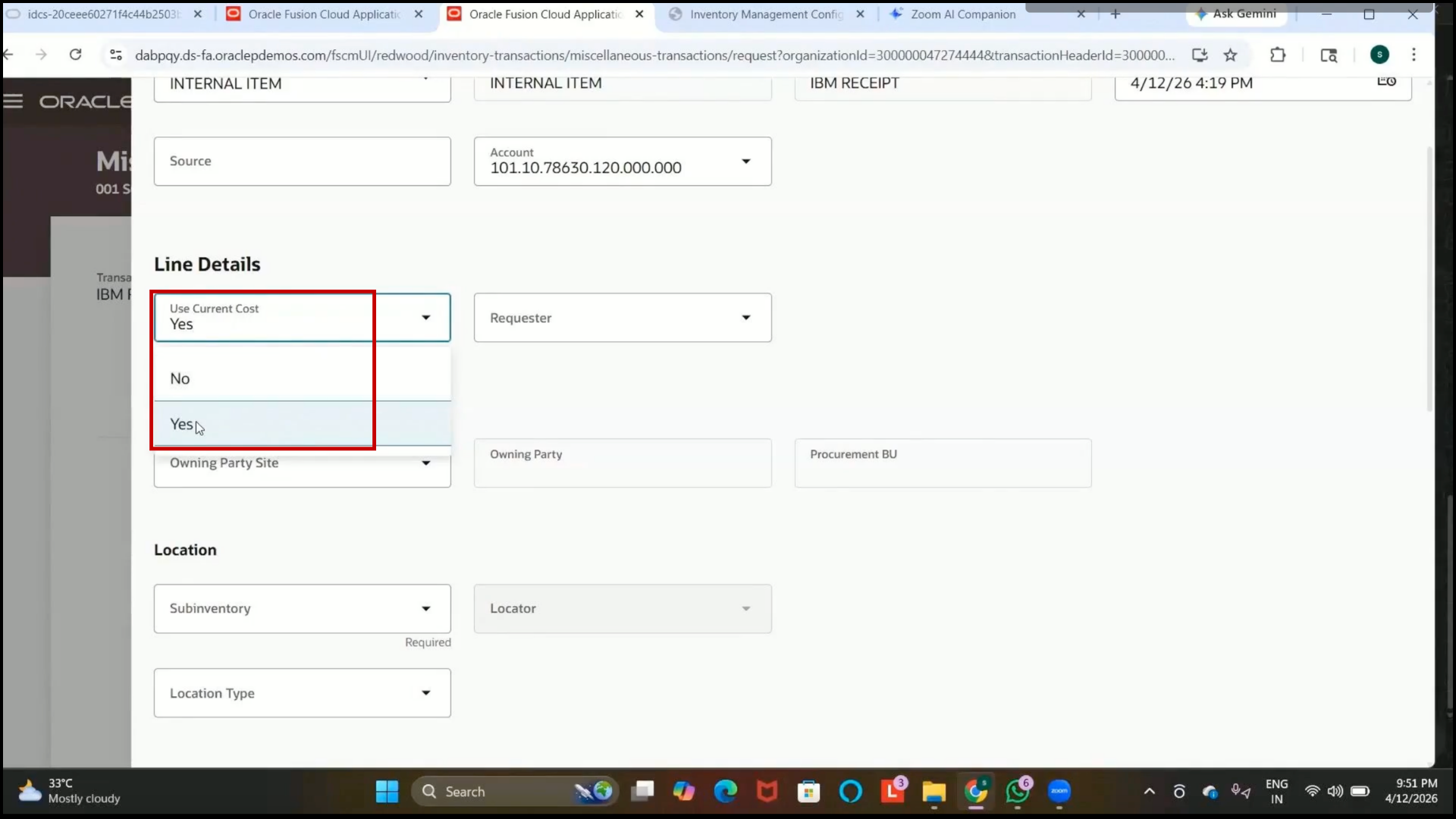The width and height of the screenshot is (1456, 819).
Task: Open the browser extensions puzzle icon
Action: pyautogui.click(x=1278, y=55)
